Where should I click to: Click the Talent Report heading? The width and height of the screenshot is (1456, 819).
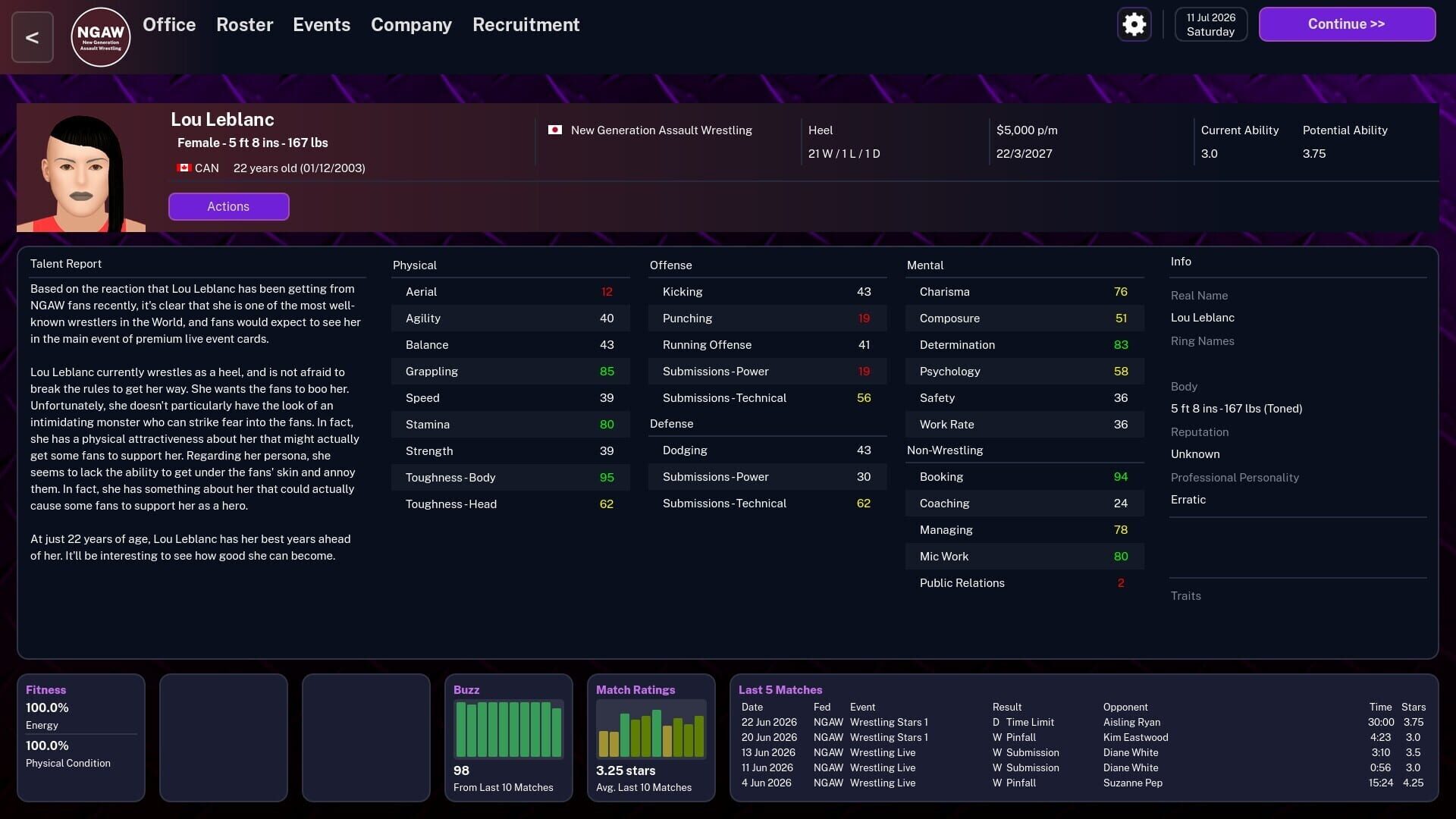pos(66,263)
